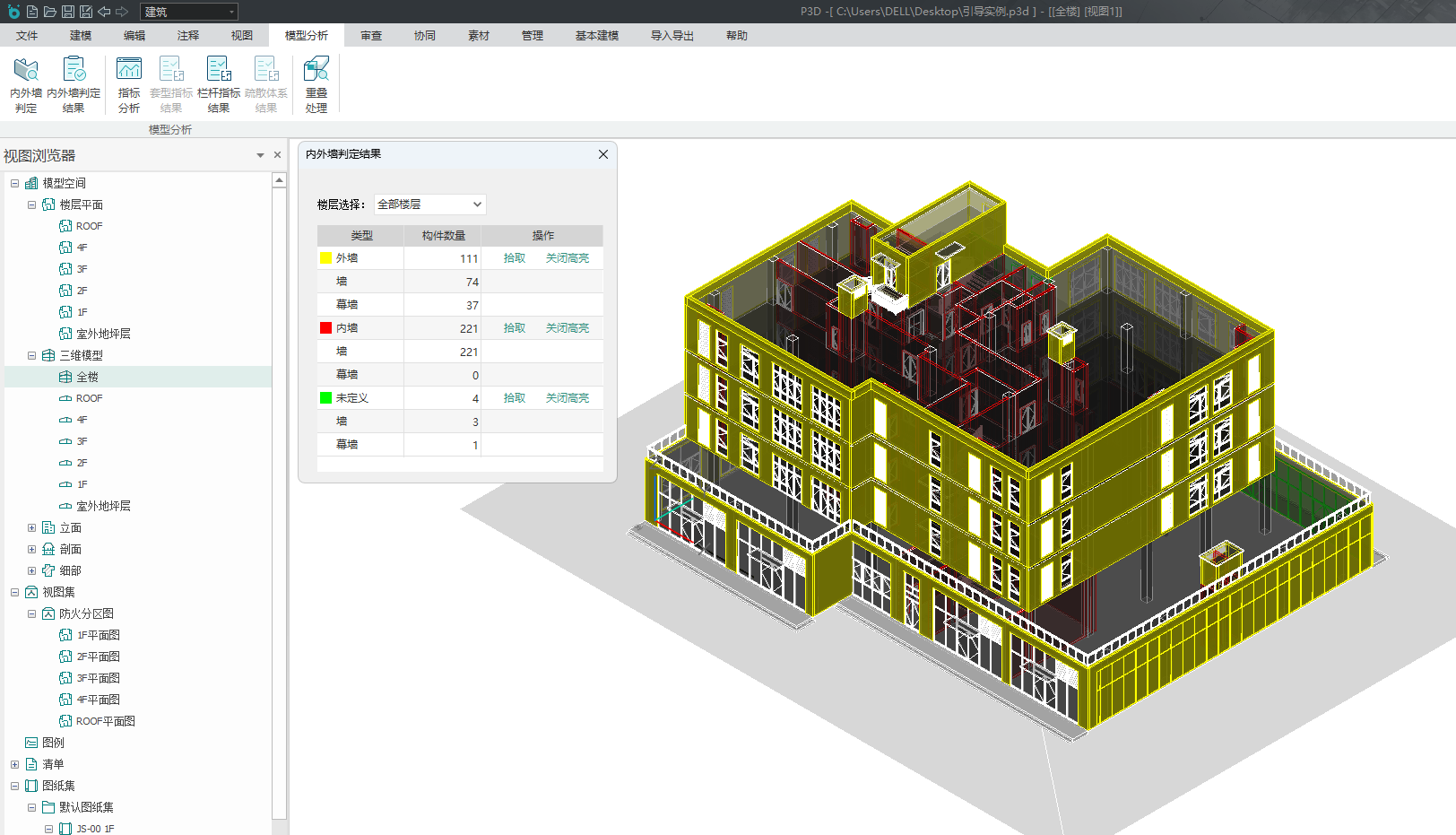
Task: Switch to the 审查 ribbon tab
Action: 371,36
